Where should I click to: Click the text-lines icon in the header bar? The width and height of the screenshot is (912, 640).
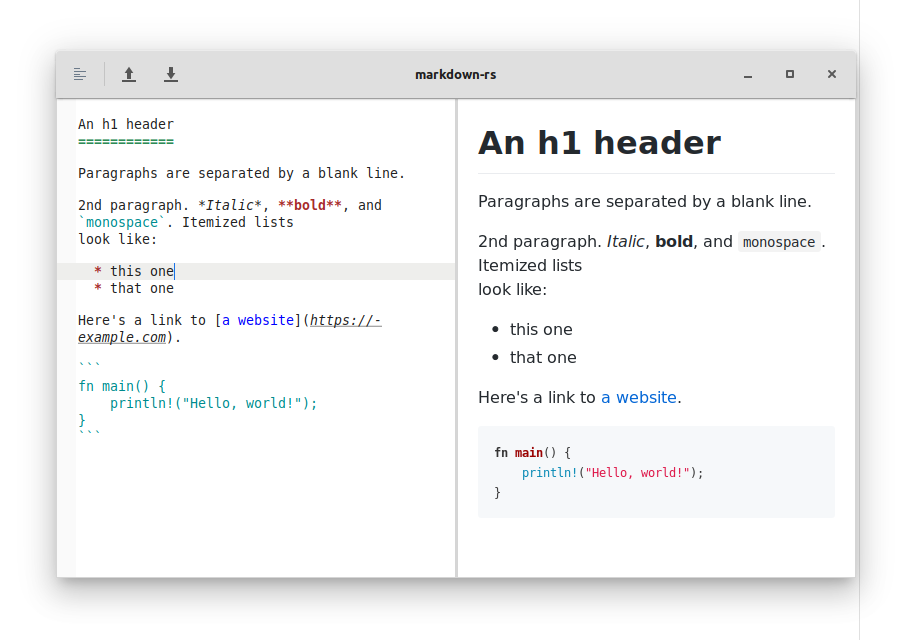click(x=80, y=74)
